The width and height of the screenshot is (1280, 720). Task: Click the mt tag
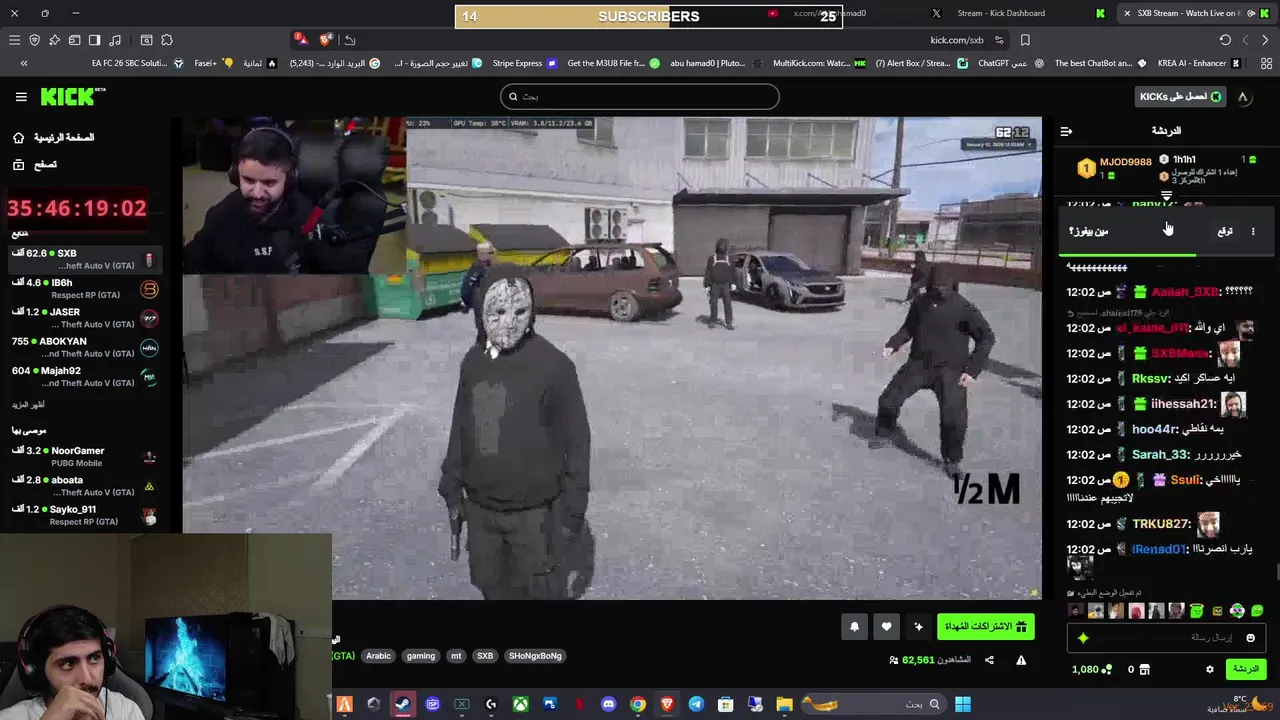coord(456,656)
